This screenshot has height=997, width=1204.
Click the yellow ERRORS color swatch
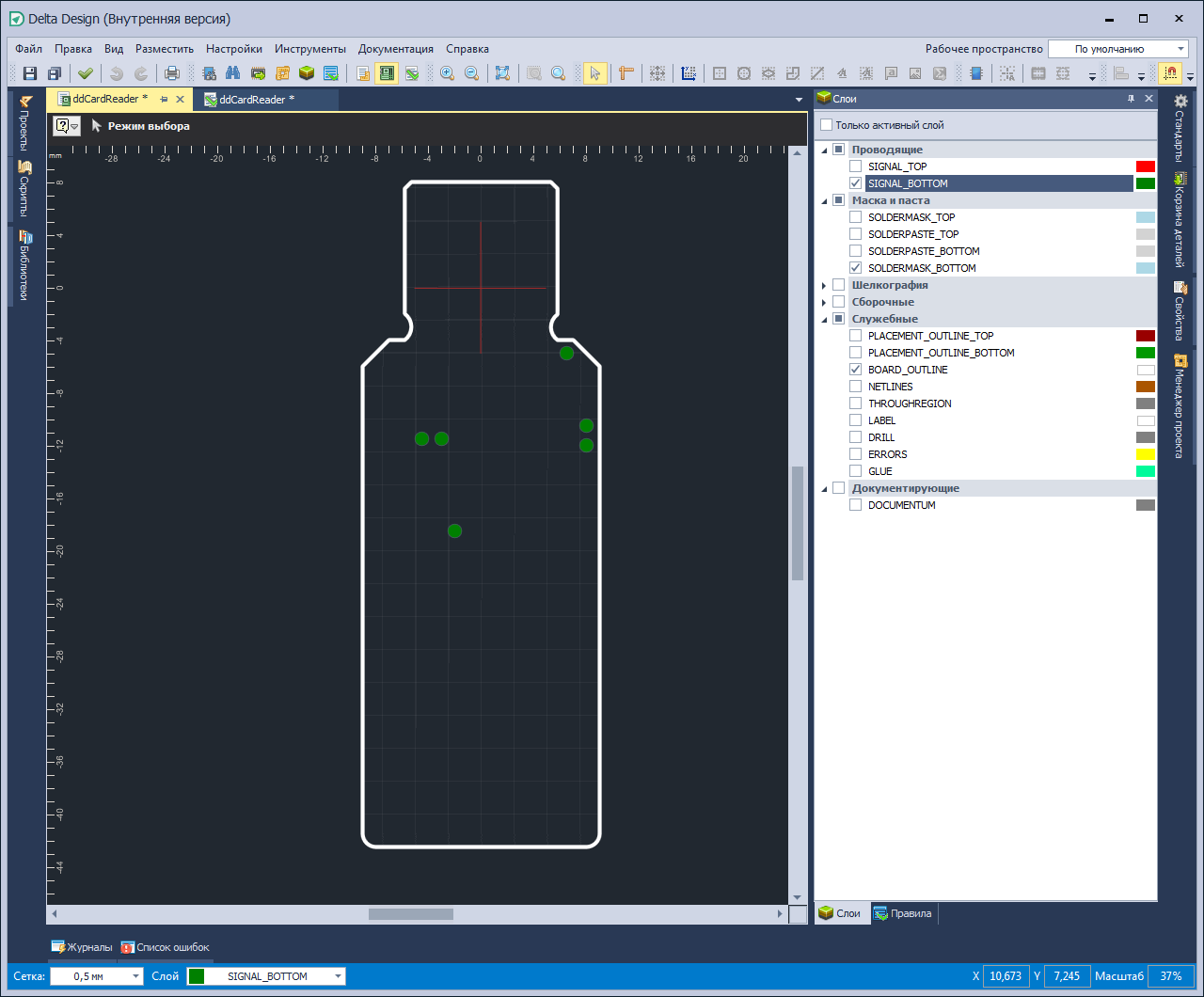(x=1145, y=454)
